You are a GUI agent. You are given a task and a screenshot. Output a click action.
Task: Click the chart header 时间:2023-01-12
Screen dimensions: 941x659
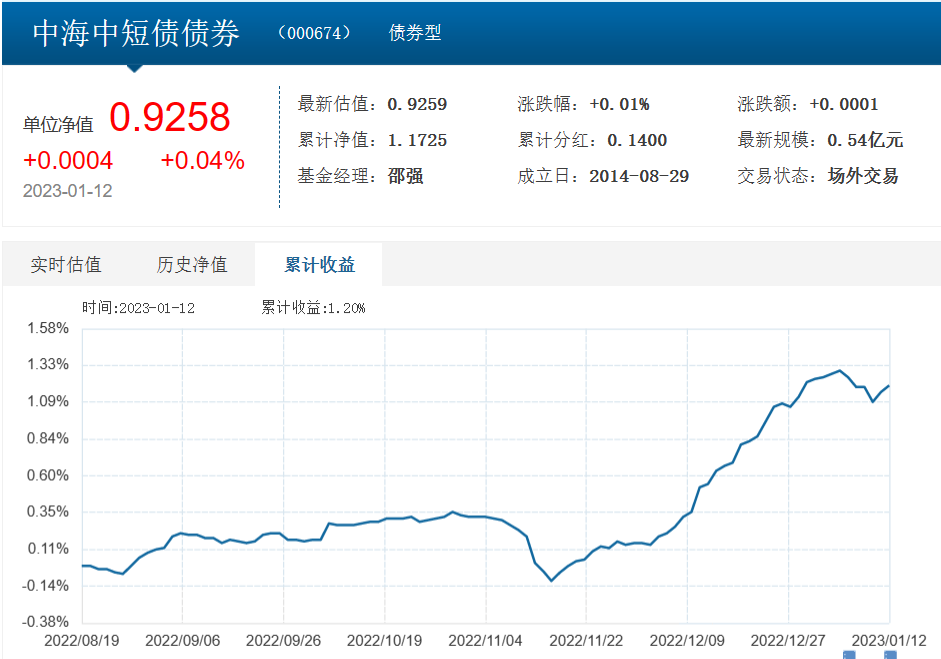138,308
